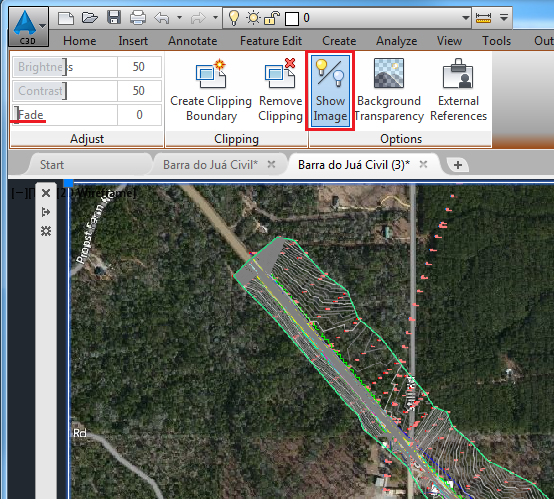The height and width of the screenshot is (499, 554).
Task: Open the C3D application menu button
Action: (x=28, y=27)
